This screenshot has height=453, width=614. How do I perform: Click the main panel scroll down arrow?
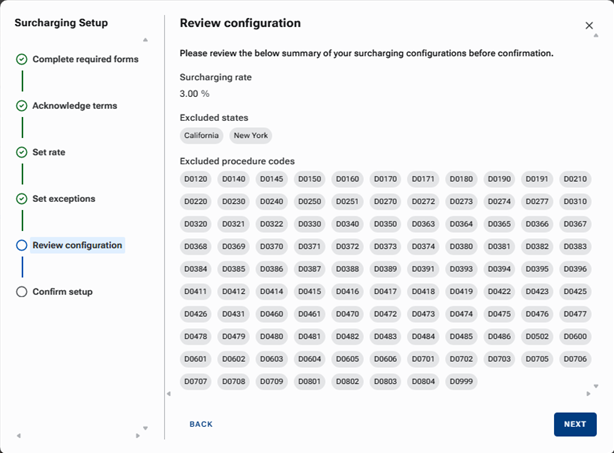click(x=596, y=386)
